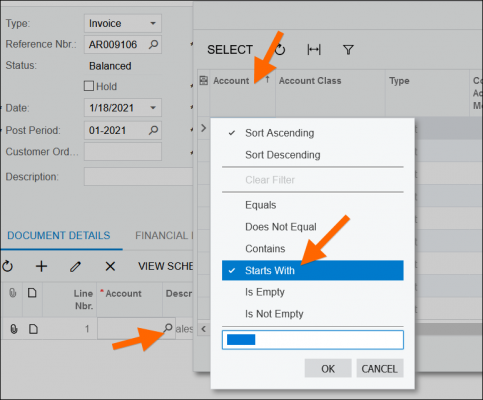Click the OK button in filter popup
This screenshot has width=483, height=400.
pyautogui.click(x=328, y=368)
